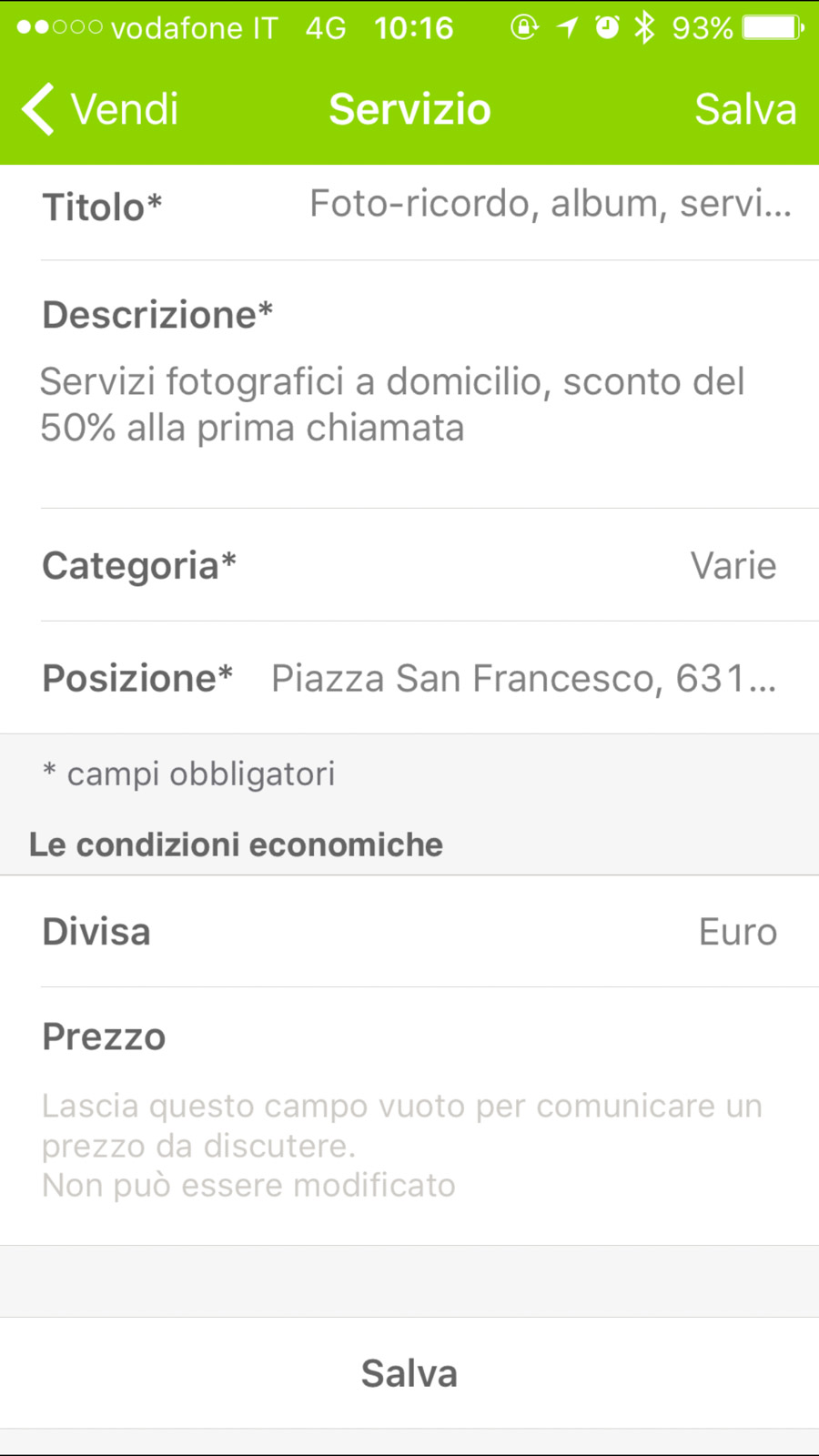Viewport: 819px width, 1456px height.
Task: Tap the location arrow status icon
Action: [x=568, y=27]
